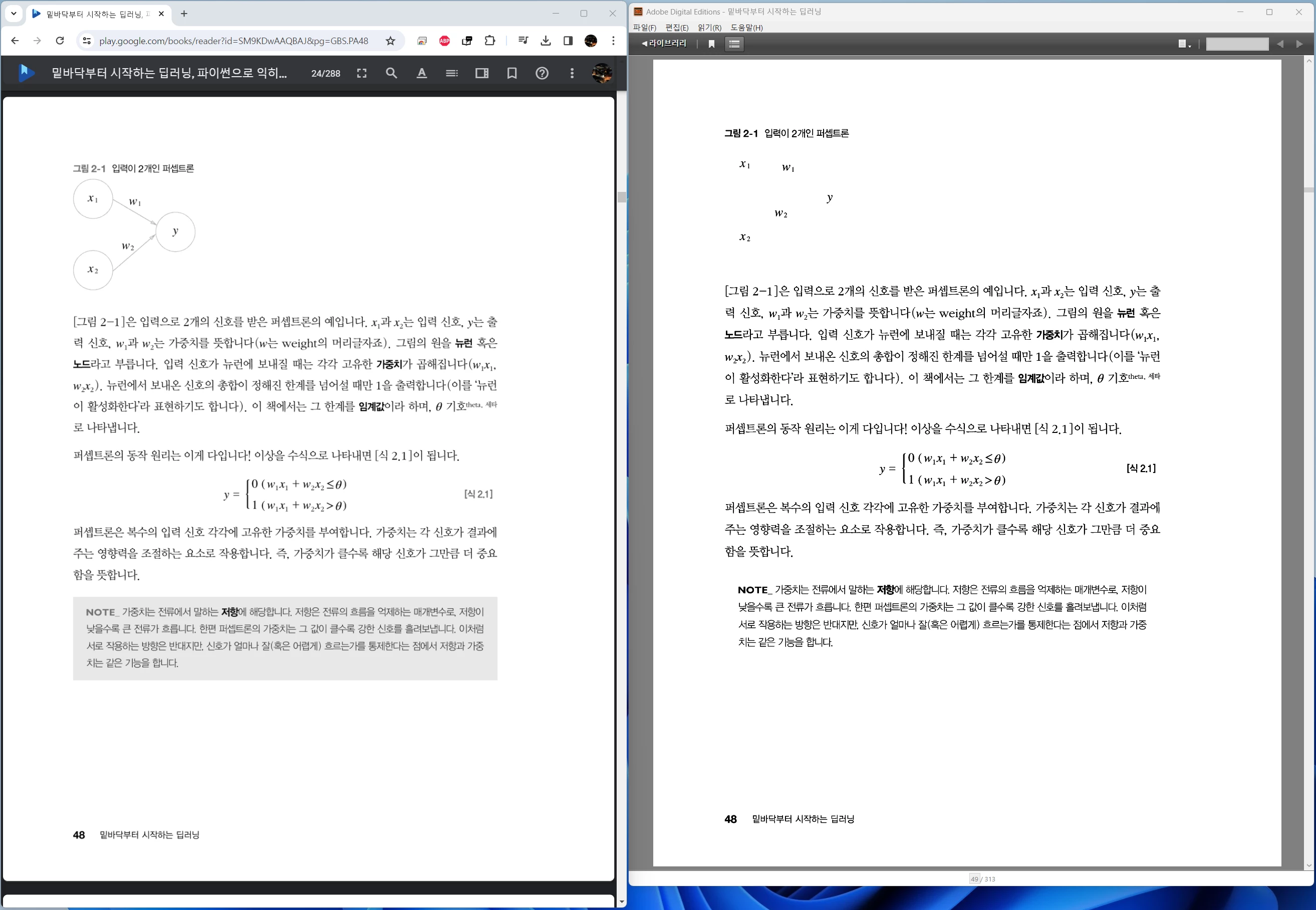Click page slider at bottom showing 49/313
The width and height of the screenshot is (1316, 910).
[x=974, y=878]
